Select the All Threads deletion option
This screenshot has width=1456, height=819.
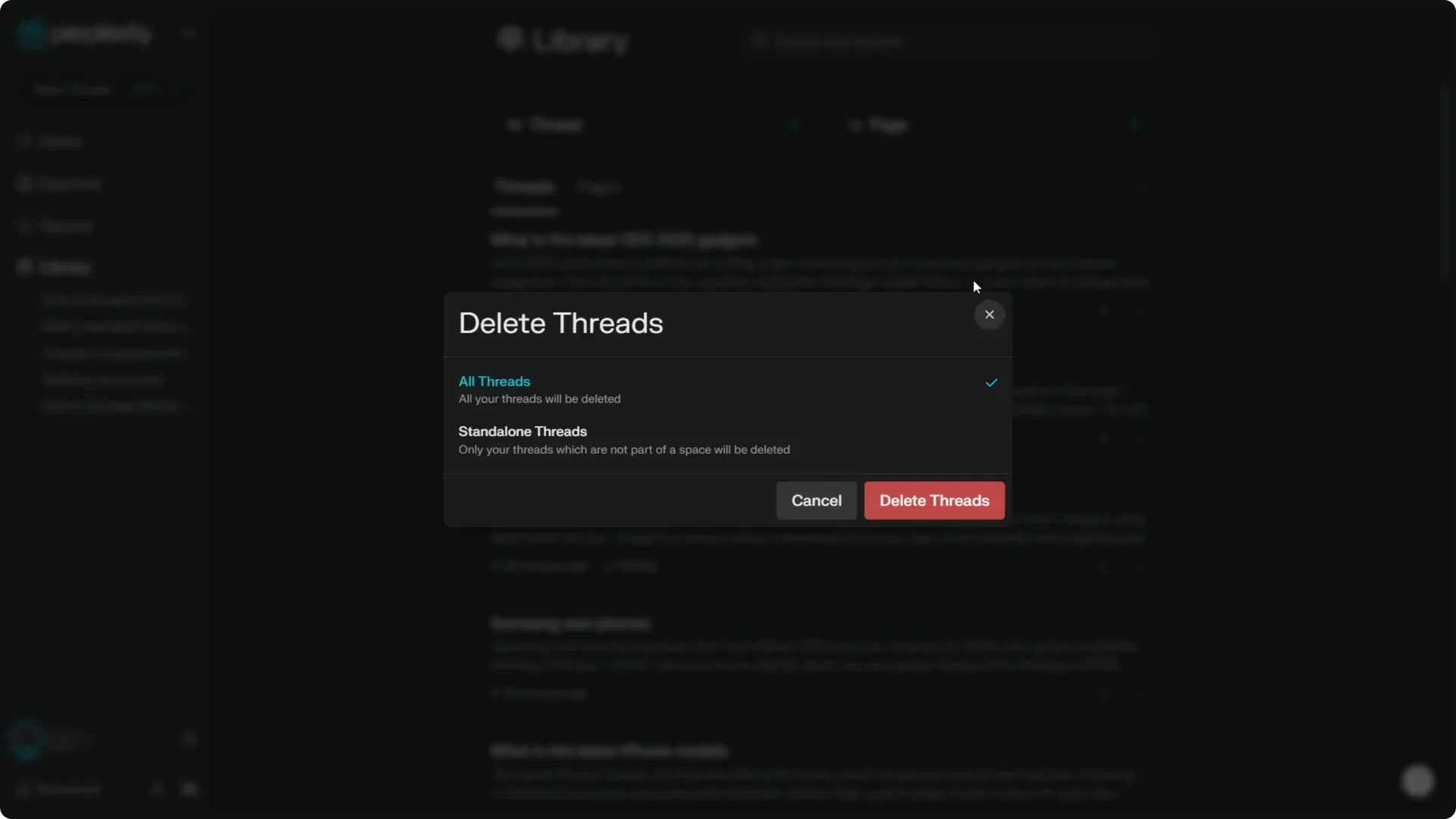click(494, 381)
